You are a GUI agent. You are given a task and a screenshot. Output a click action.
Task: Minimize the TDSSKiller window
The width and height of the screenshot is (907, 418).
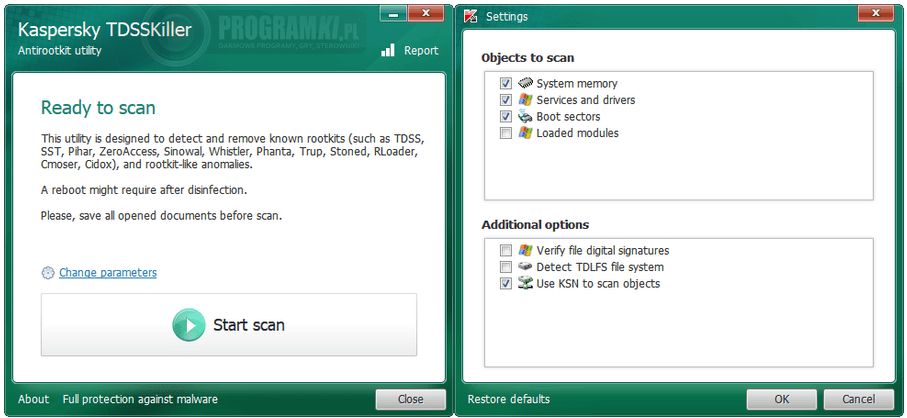click(393, 13)
